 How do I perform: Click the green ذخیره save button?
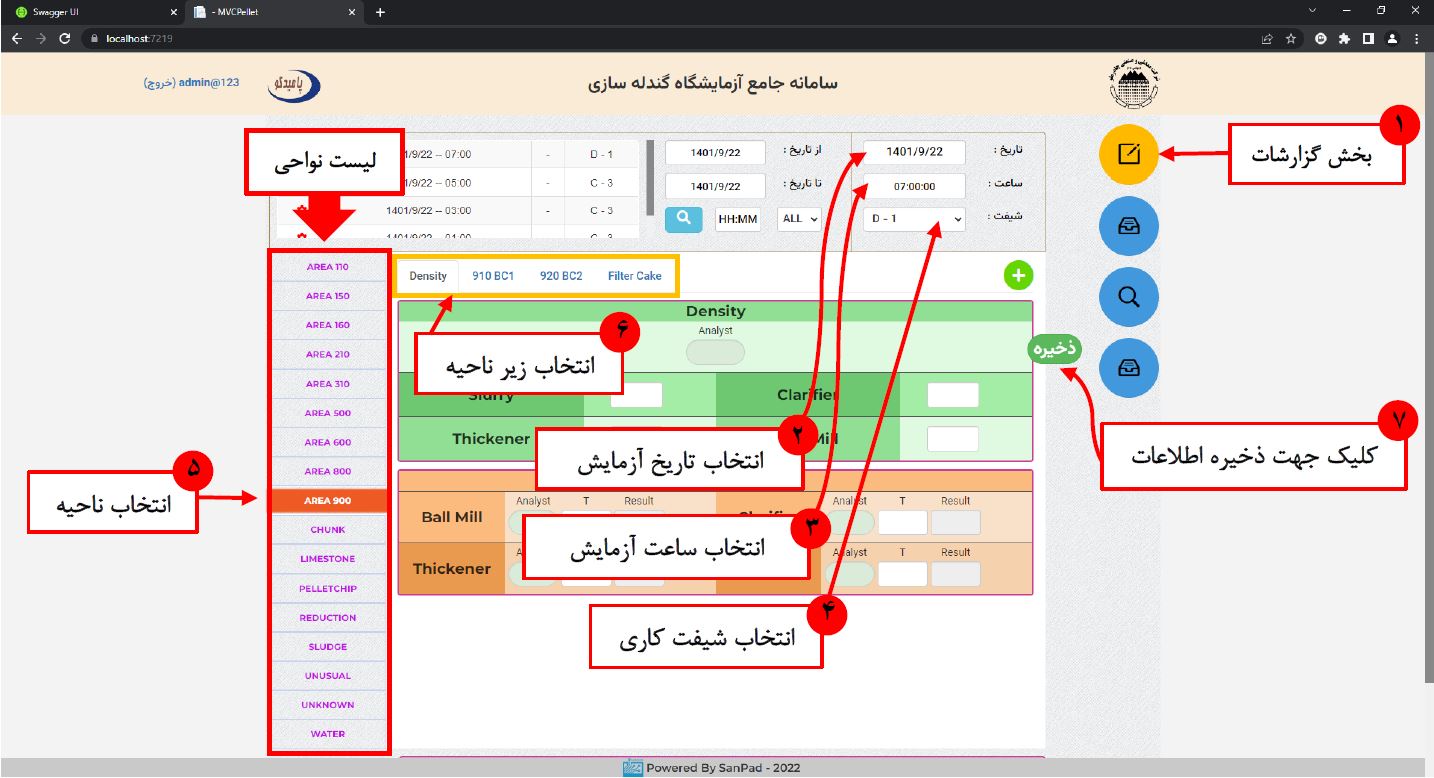[x=1055, y=349]
